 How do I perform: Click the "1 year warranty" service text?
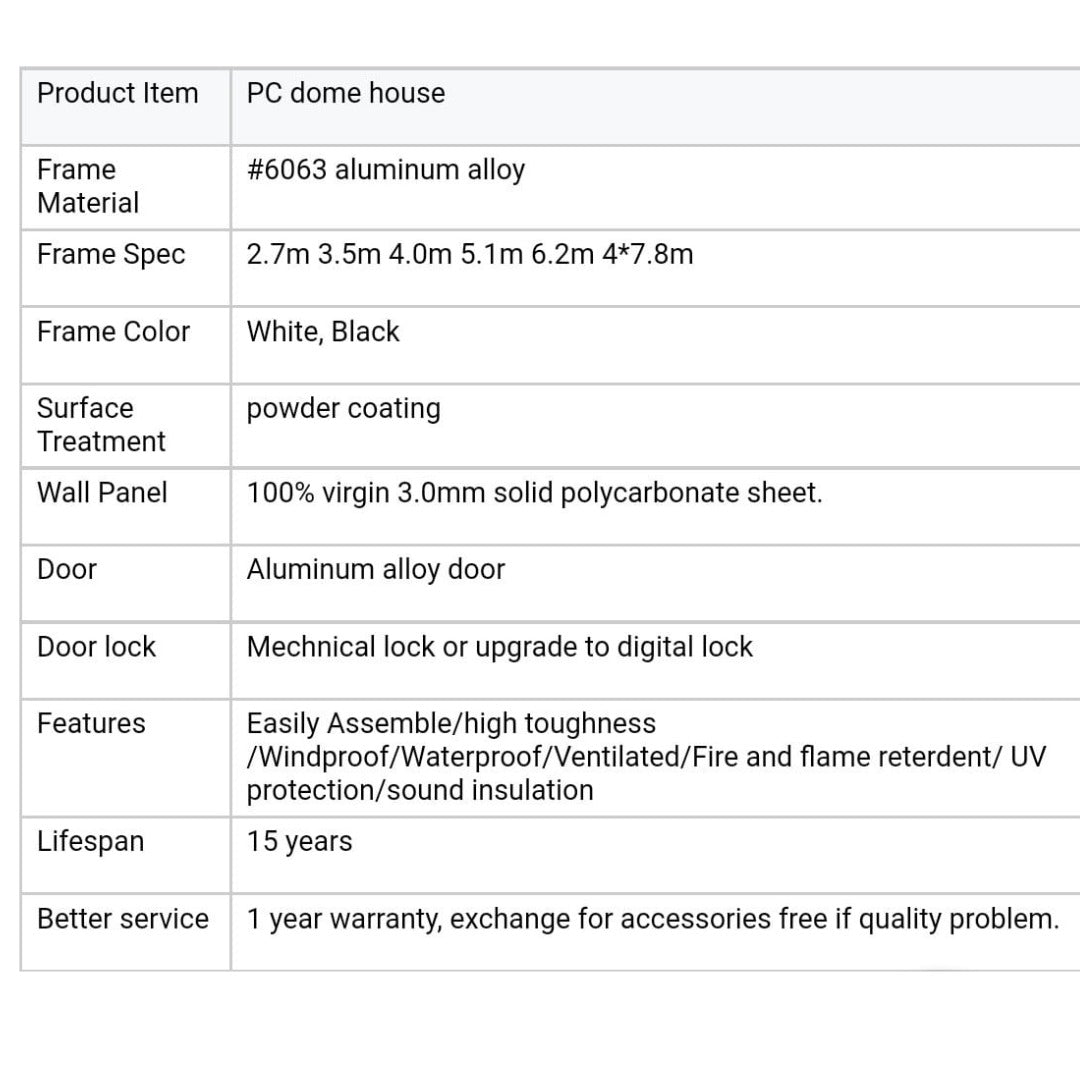pos(653,919)
